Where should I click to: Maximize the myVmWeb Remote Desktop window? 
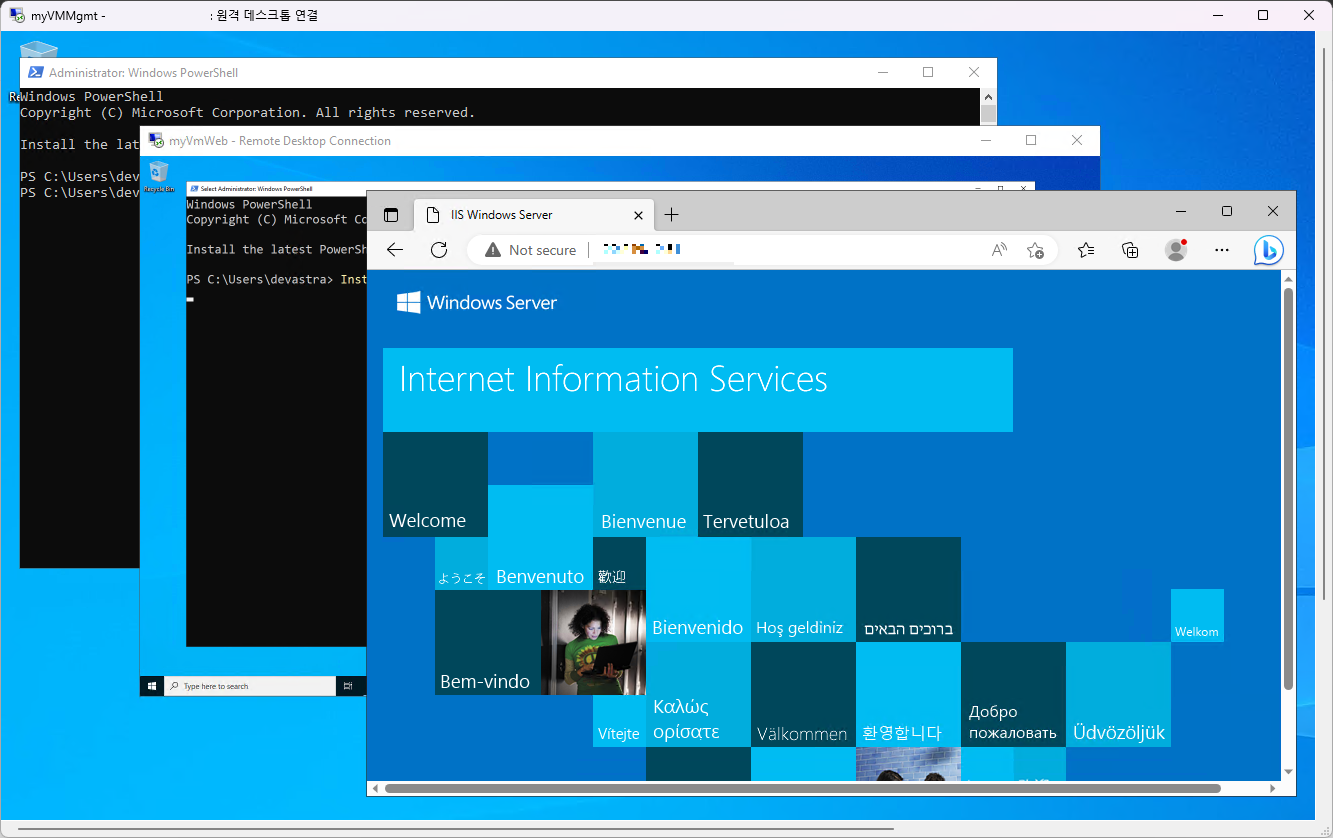click(x=1031, y=140)
